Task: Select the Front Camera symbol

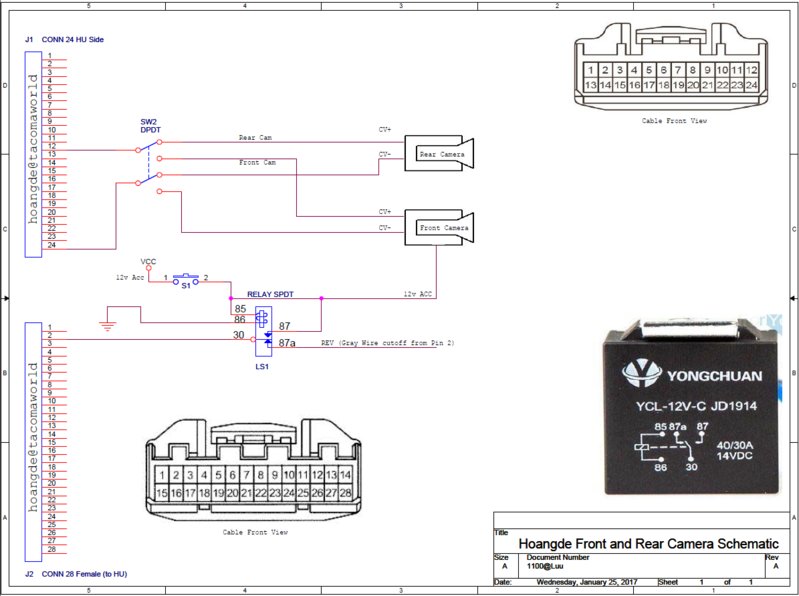Action: (x=439, y=227)
